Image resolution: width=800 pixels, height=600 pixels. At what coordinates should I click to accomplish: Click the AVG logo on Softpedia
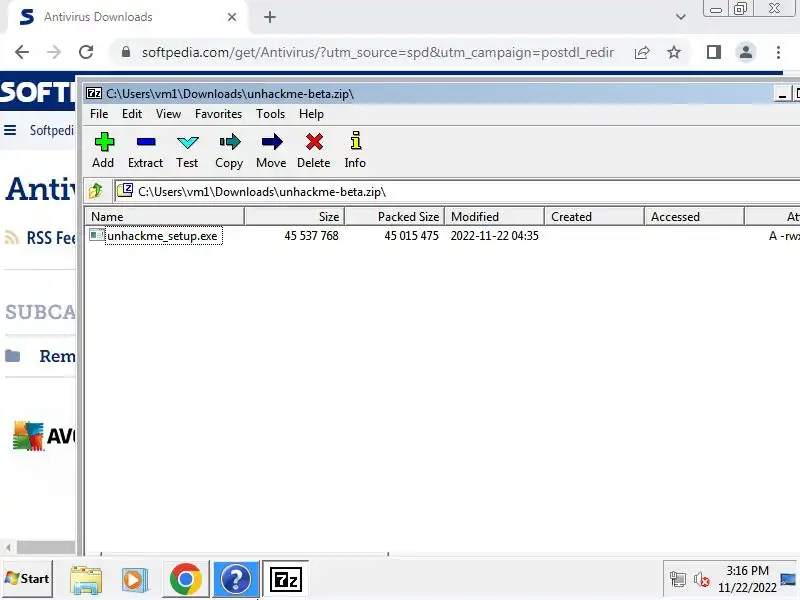44,436
